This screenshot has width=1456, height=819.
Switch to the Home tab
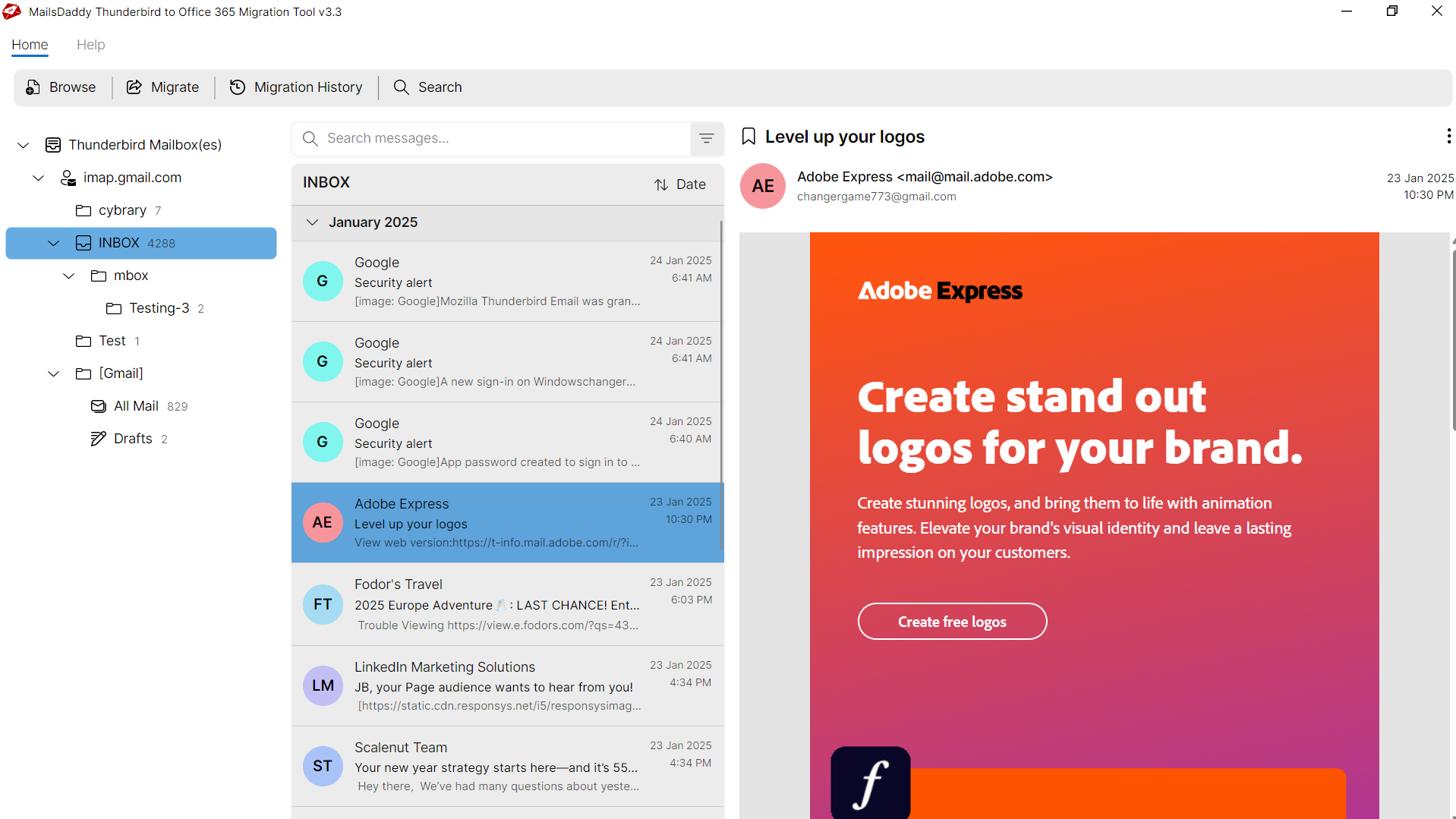[30, 45]
